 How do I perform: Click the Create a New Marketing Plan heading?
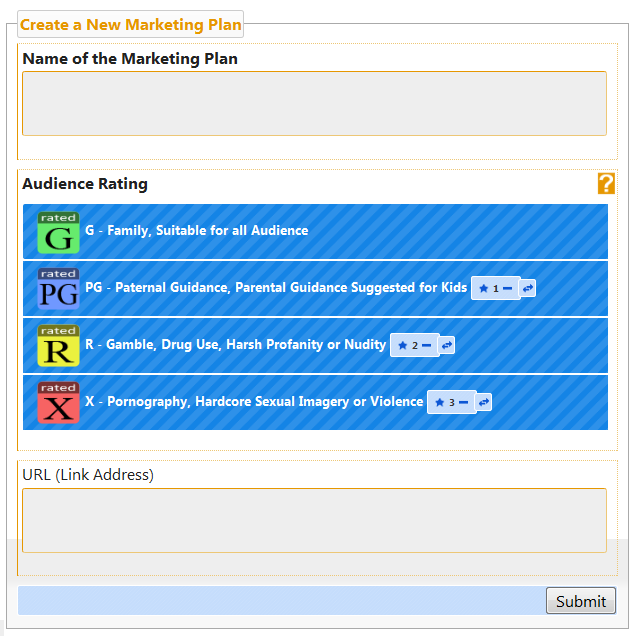click(130, 24)
